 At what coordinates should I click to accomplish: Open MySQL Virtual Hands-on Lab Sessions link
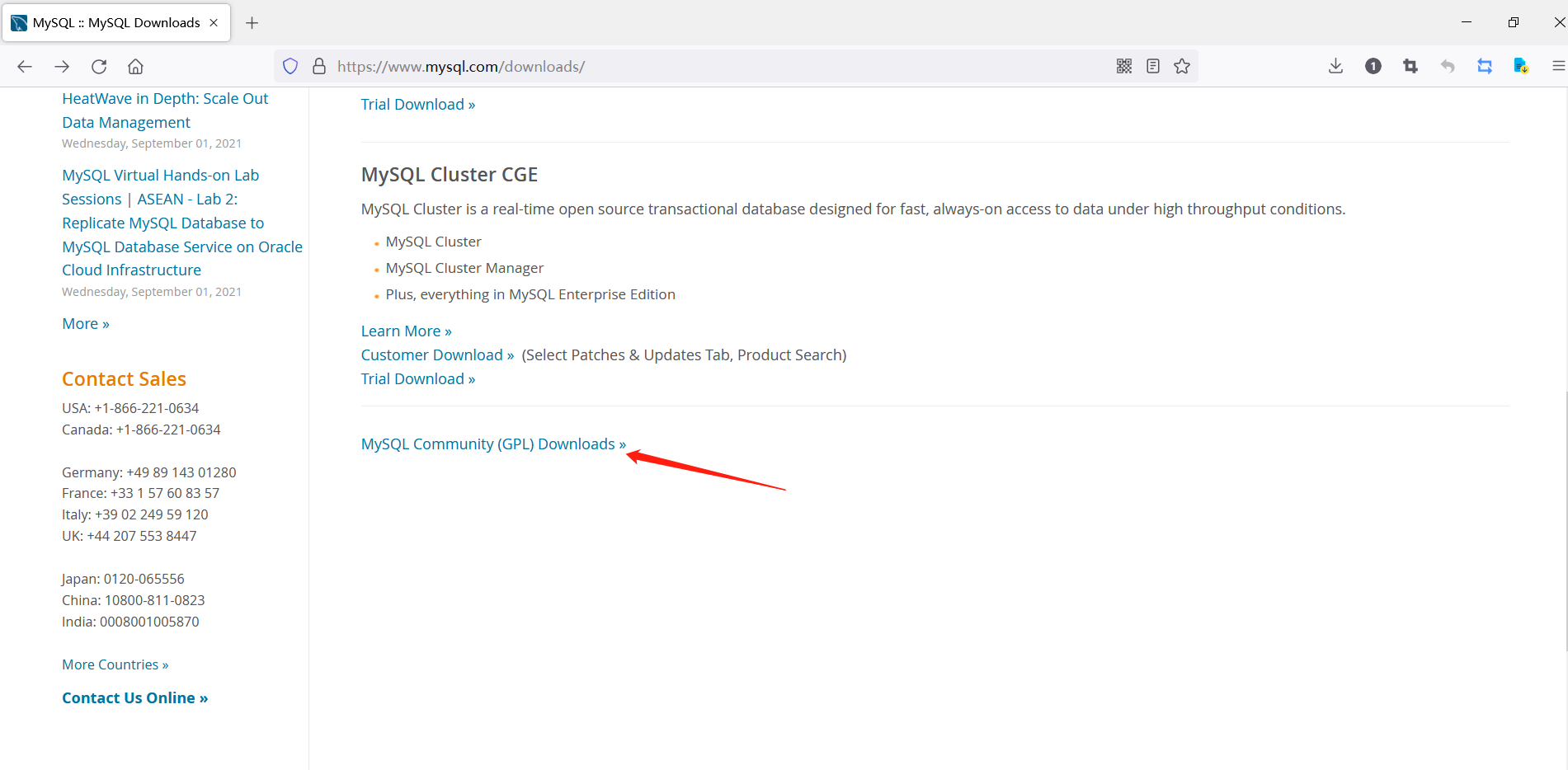182,223
